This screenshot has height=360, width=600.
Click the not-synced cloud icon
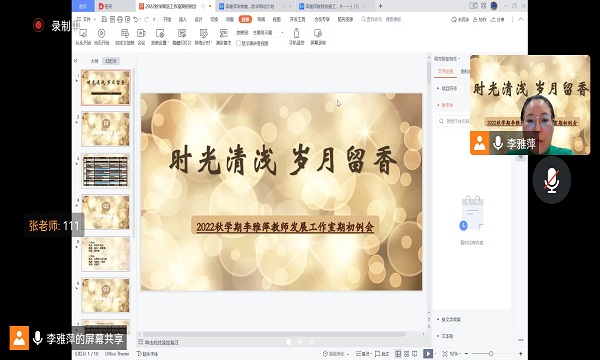(x=460, y=20)
